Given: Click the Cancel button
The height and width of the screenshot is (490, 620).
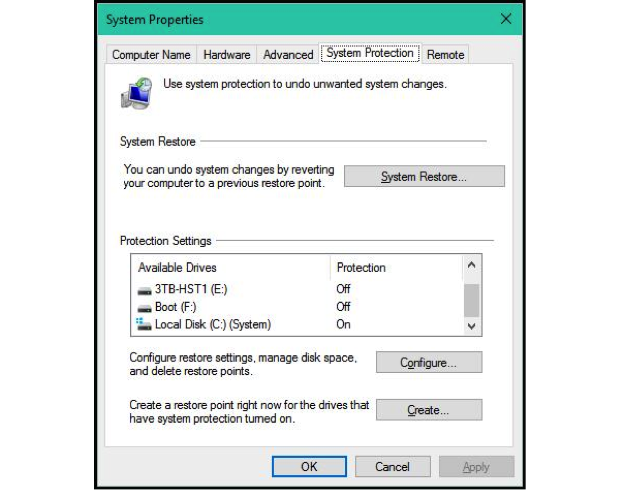Looking at the screenshot, I should (x=393, y=467).
